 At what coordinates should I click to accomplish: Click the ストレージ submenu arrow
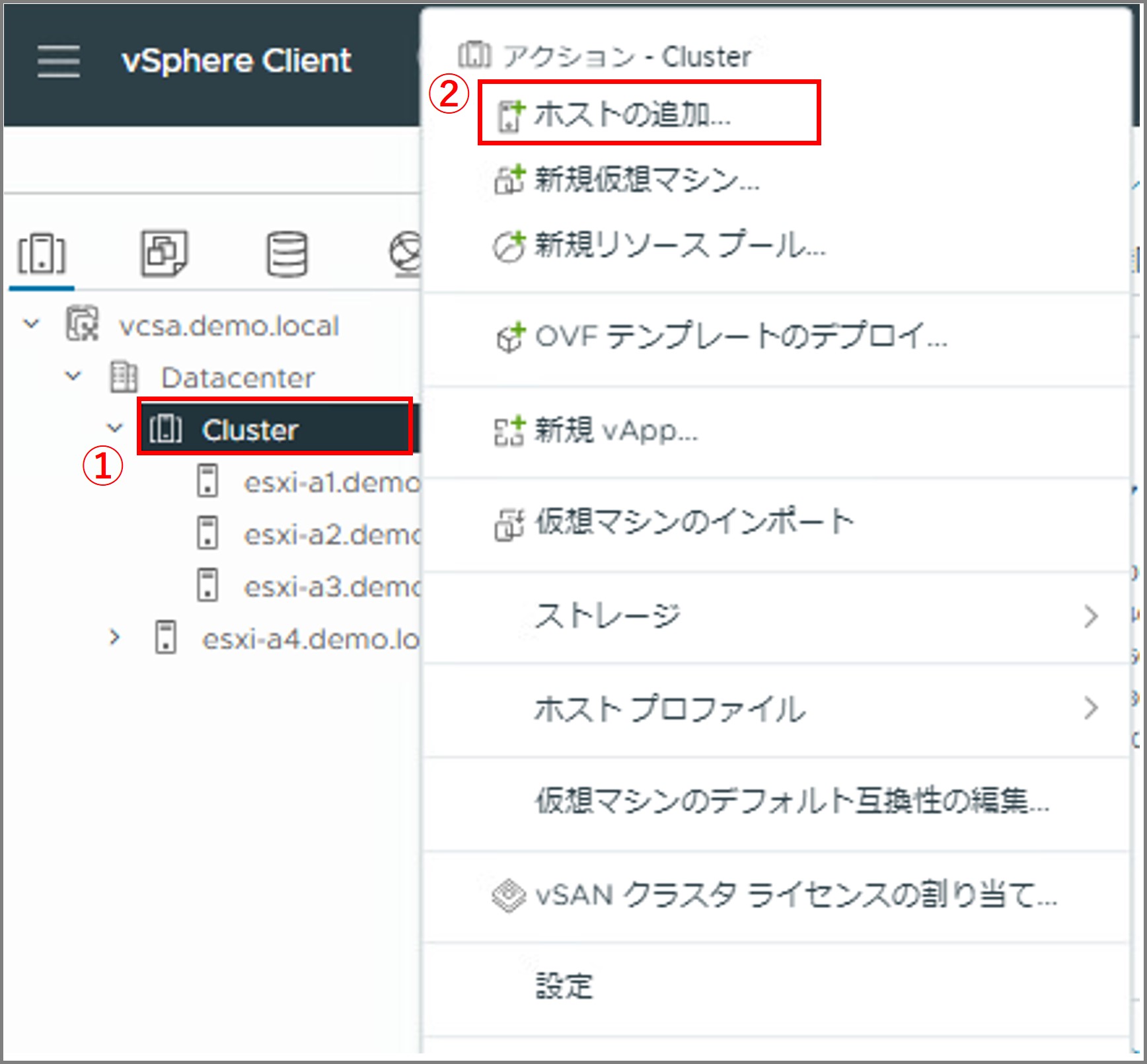tap(1091, 616)
